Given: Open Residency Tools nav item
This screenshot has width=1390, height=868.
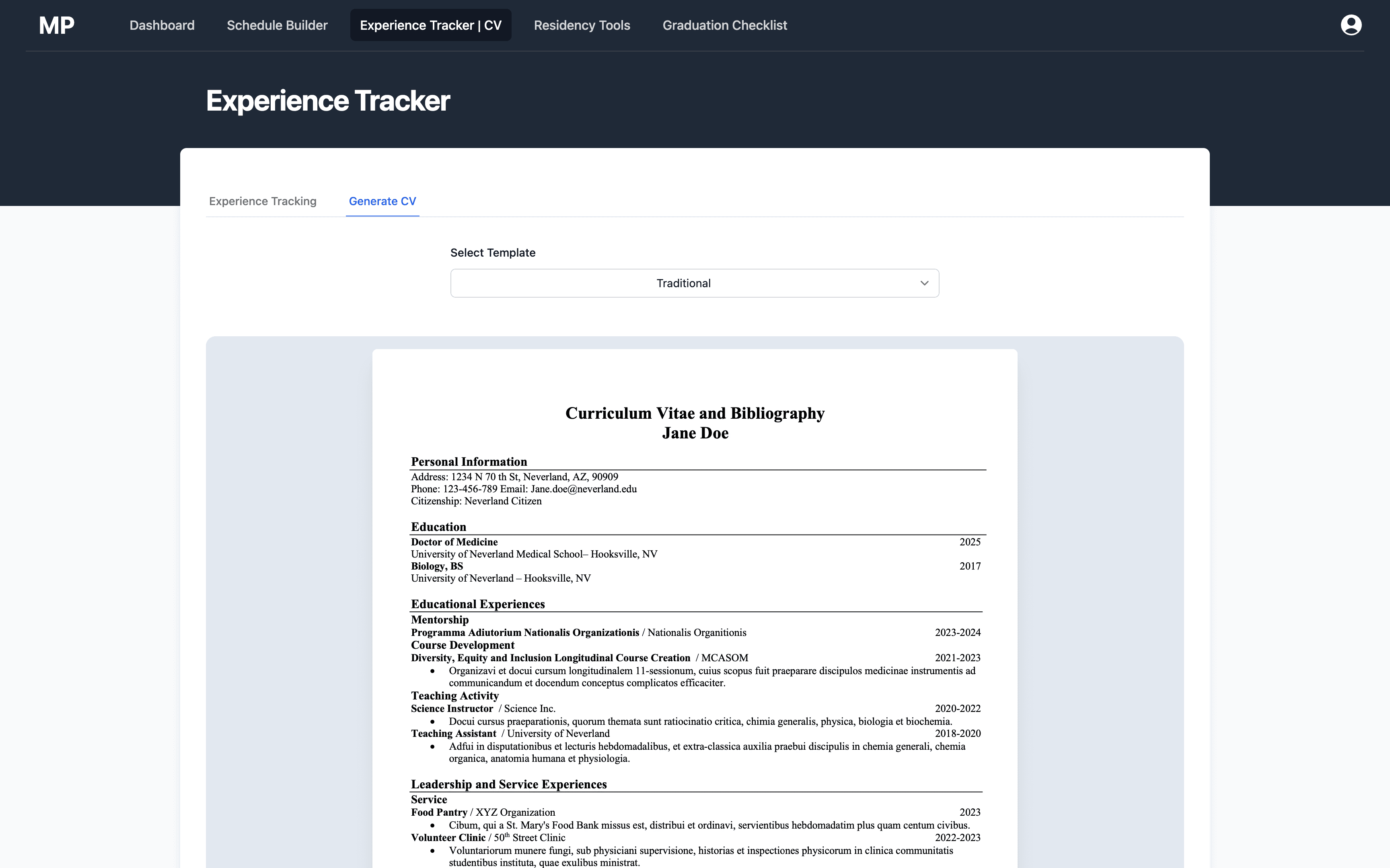Looking at the screenshot, I should point(582,25).
